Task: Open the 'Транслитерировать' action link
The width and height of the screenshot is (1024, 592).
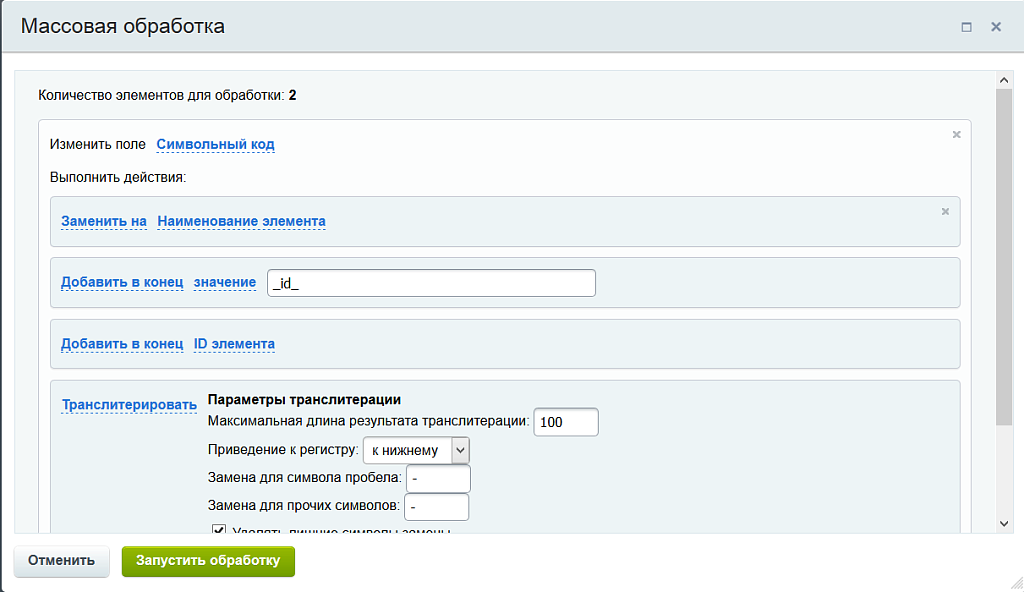Action: [128, 403]
